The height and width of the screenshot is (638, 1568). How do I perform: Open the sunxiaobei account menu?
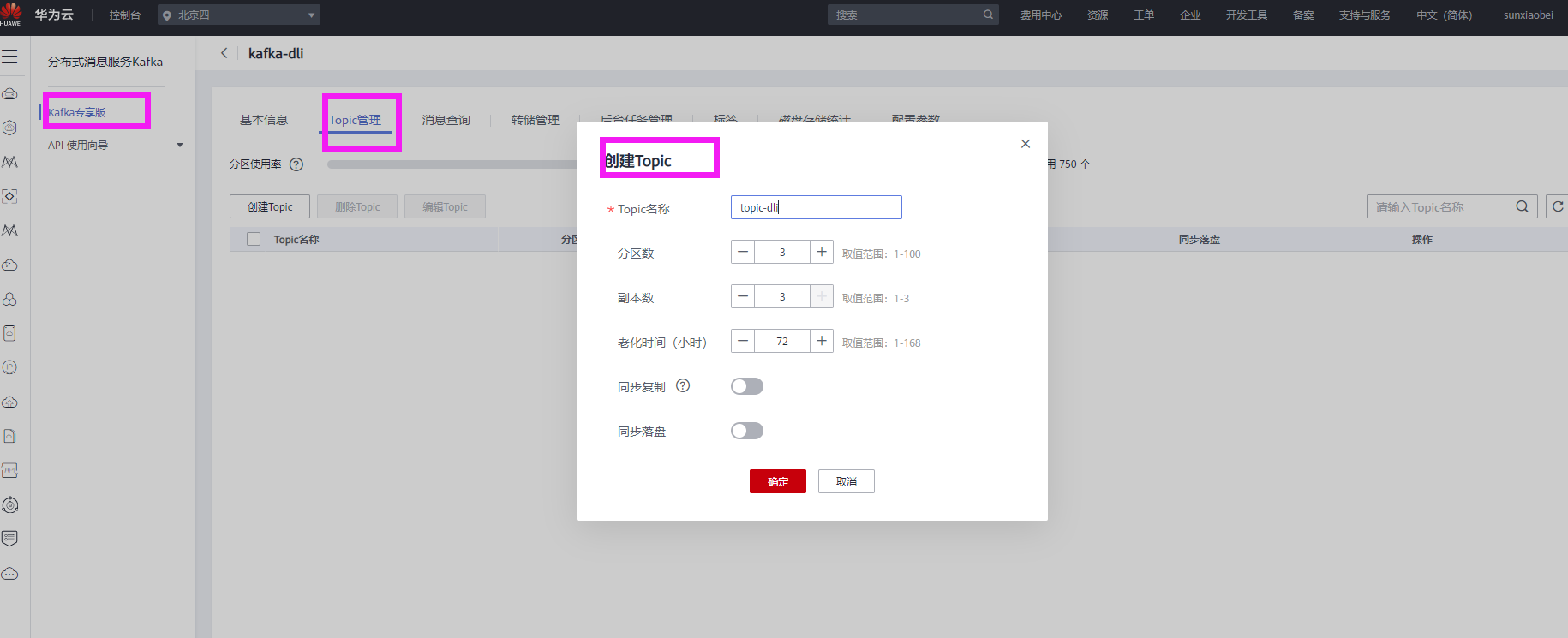[1529, 15]
